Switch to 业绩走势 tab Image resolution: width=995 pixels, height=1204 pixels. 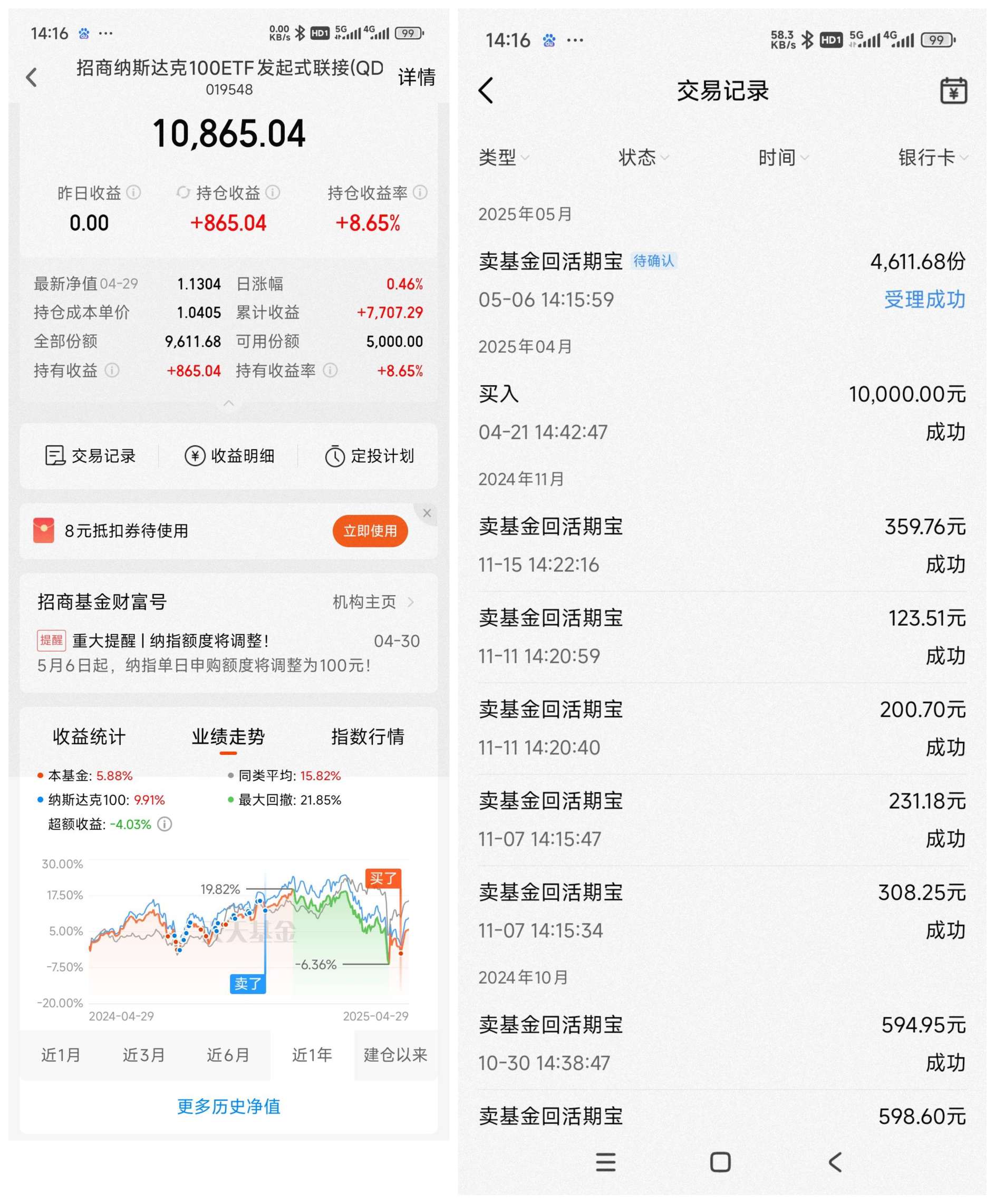(x=228, y=736)
